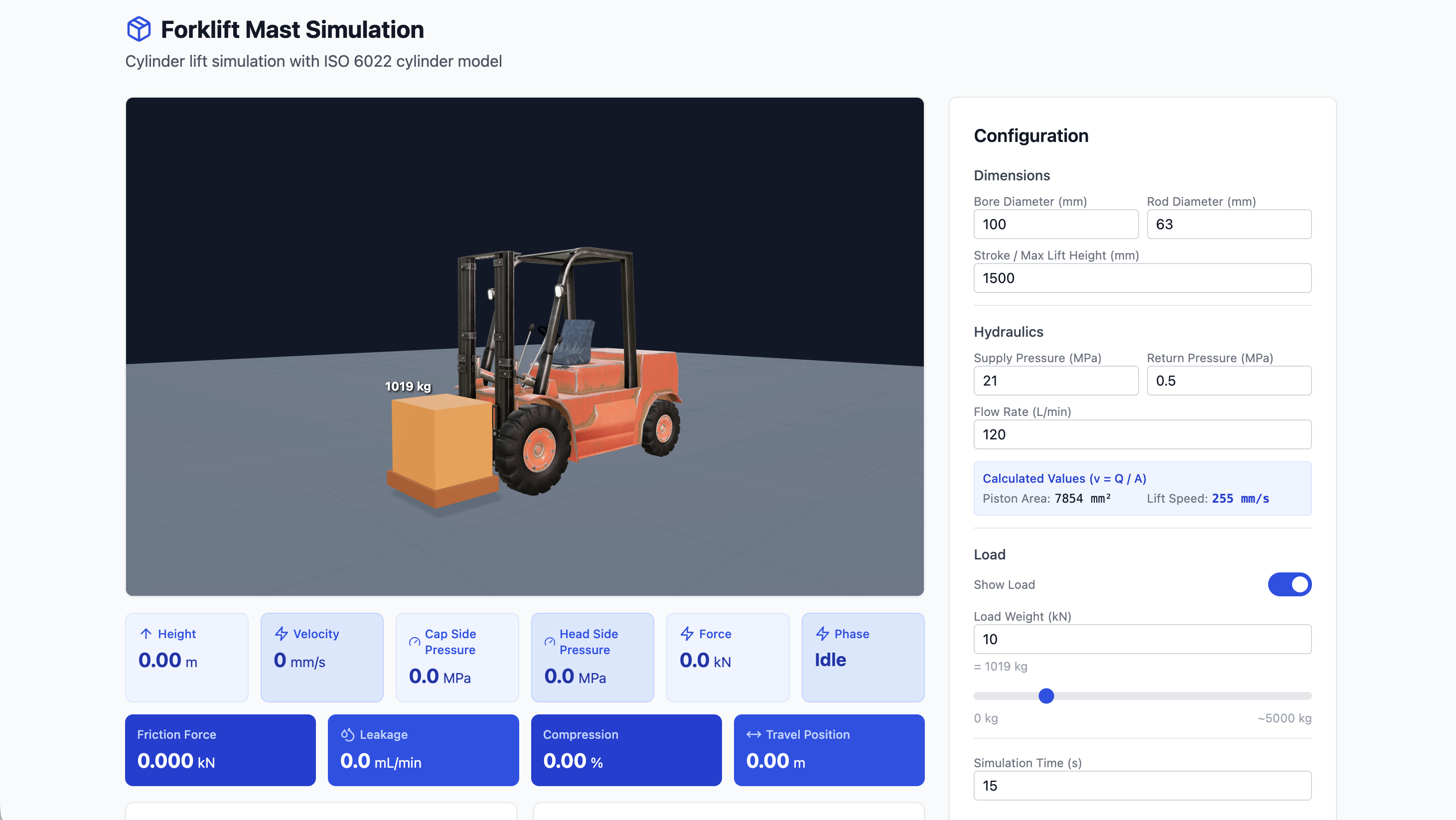Click the Leakage droplet icon
Image resolution: width=1456 pixels, height=820 pixels.
pyautogui.click(x=348, y=734)
